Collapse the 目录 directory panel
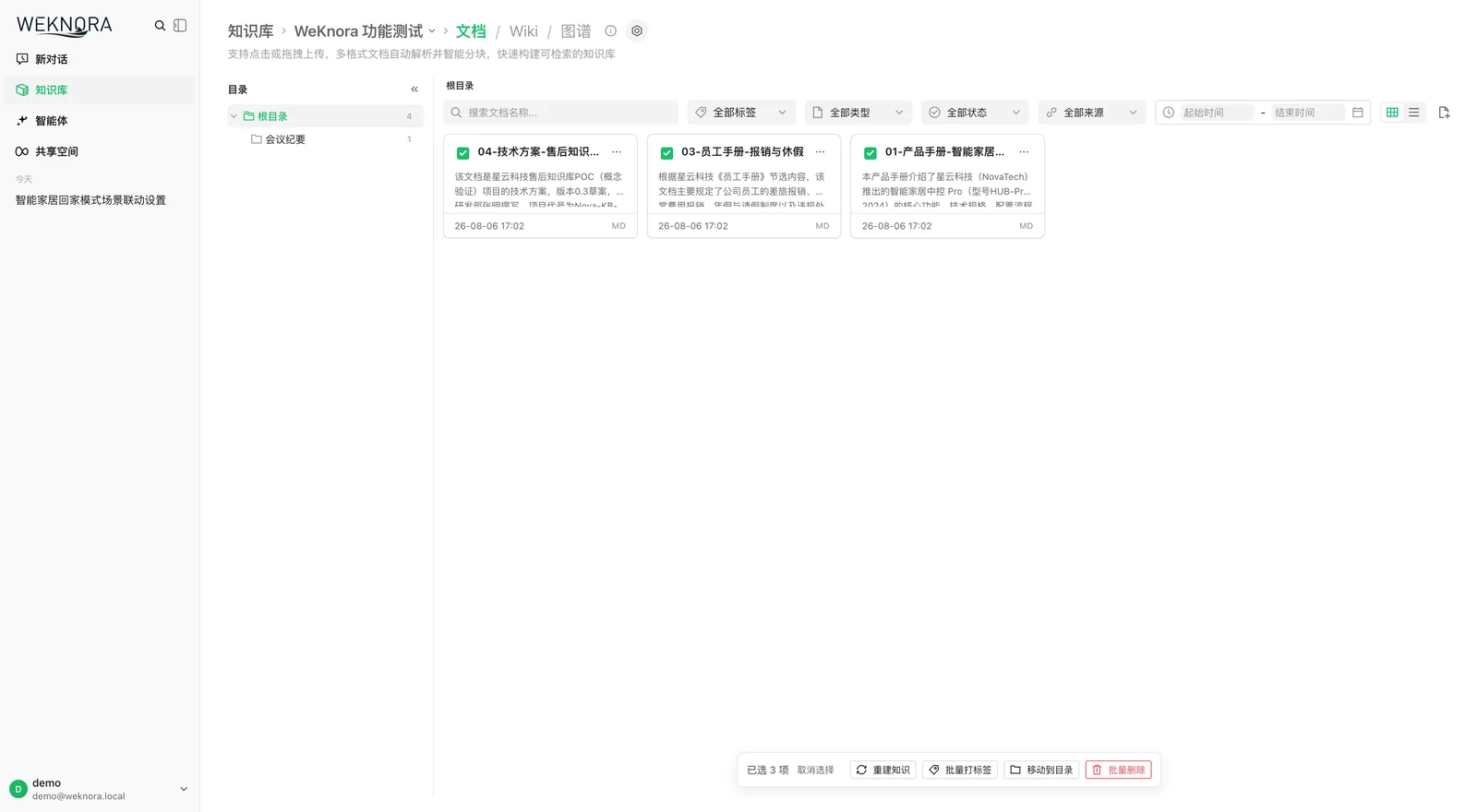The image size is (1477, 812). click(414, 90)
